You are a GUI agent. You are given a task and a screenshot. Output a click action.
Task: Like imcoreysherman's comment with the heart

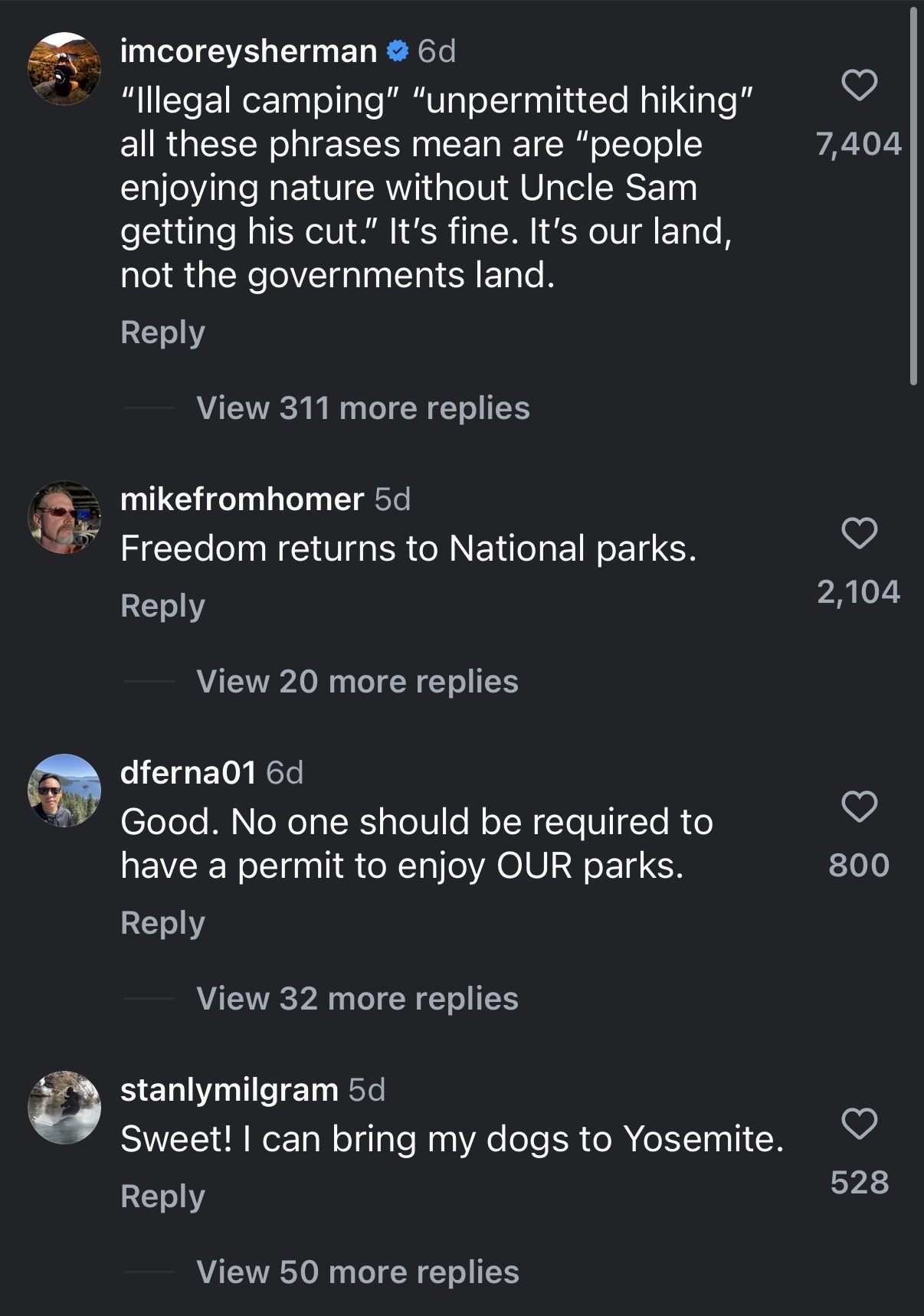(x=859, y=85)
